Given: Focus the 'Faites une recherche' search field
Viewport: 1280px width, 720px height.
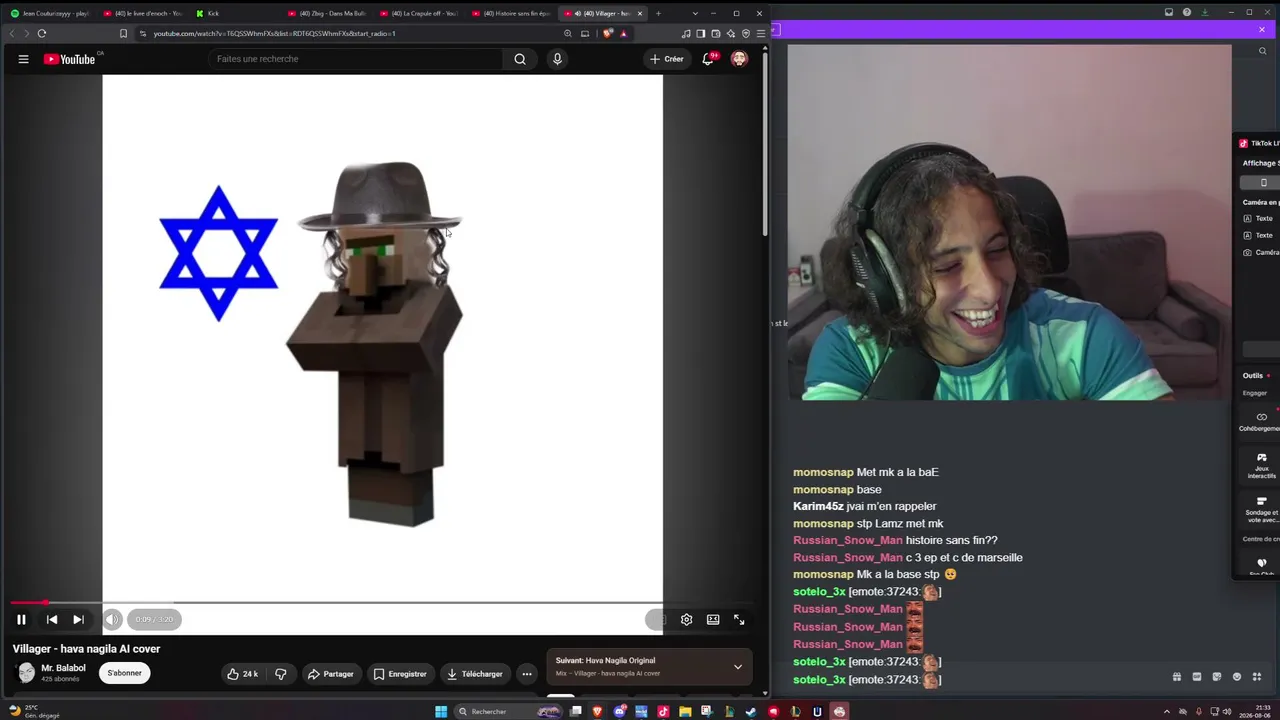Looking at the screenshot, I should tap(356, 59).
